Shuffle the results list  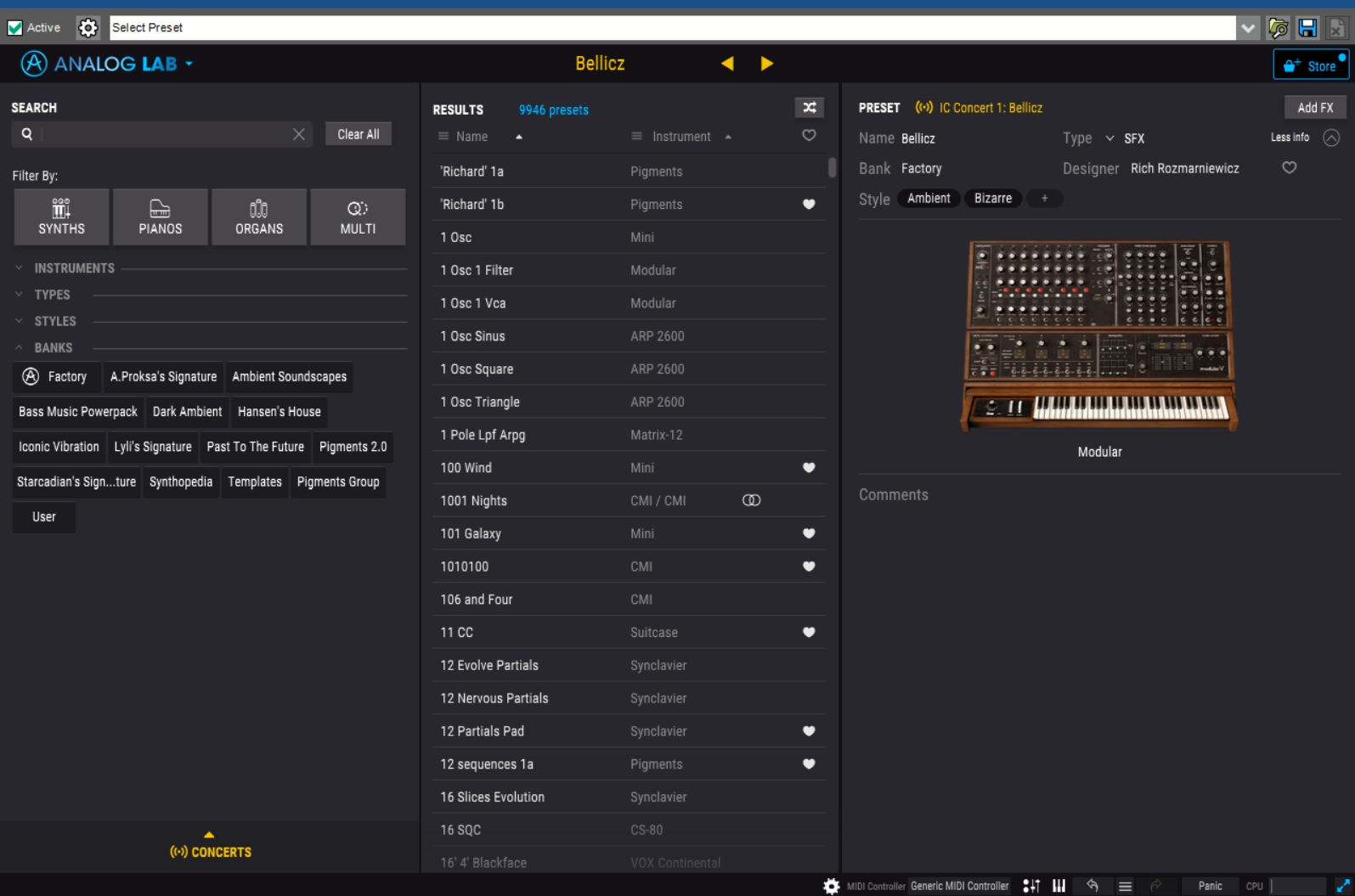pos(810,108)
